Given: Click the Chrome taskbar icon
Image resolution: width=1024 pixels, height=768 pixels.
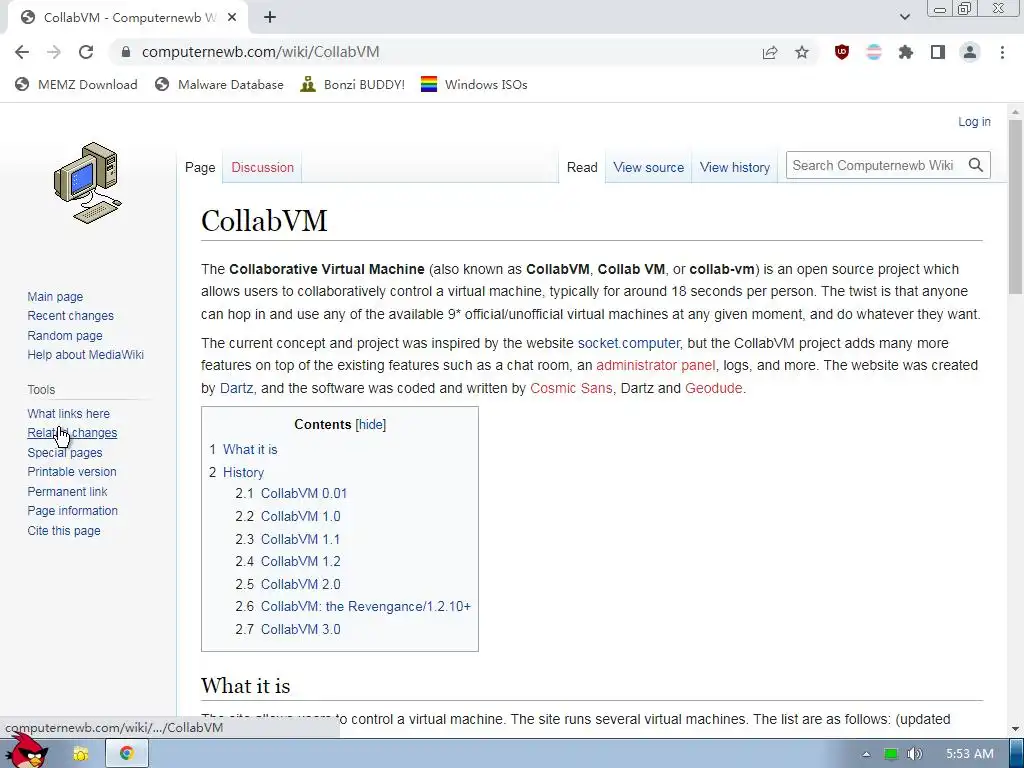Looking at the screenshot, I should pyautogui.click(x=126, y=754).
